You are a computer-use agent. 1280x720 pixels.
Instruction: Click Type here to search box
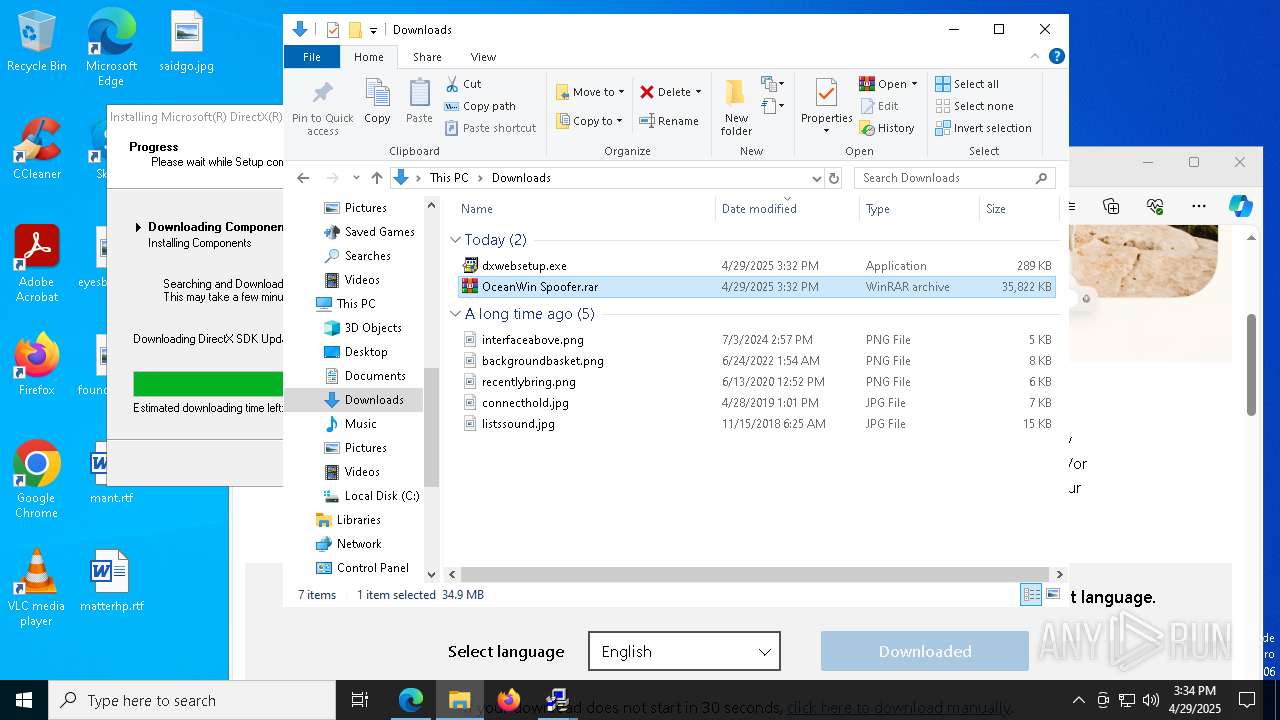(x=192, y=700)
